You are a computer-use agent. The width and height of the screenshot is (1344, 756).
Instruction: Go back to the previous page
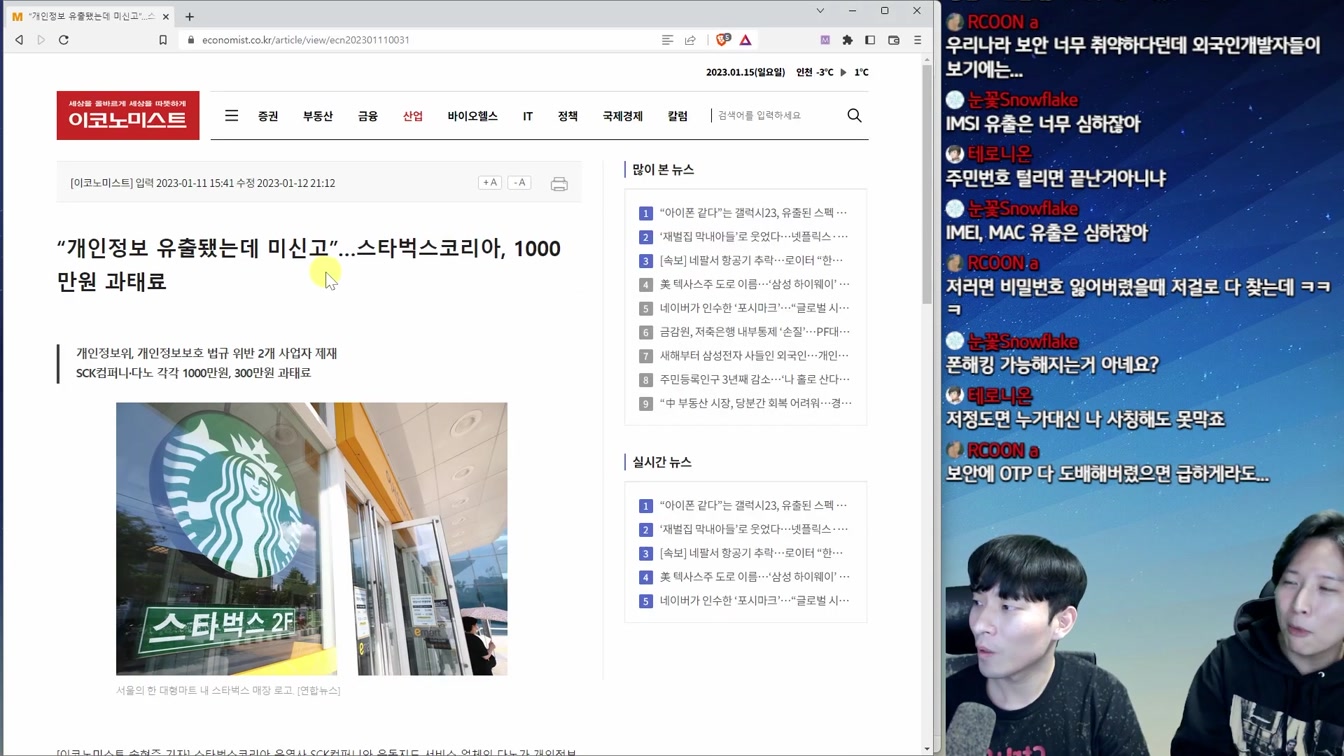pyautogui.click(x=19, y=40)
